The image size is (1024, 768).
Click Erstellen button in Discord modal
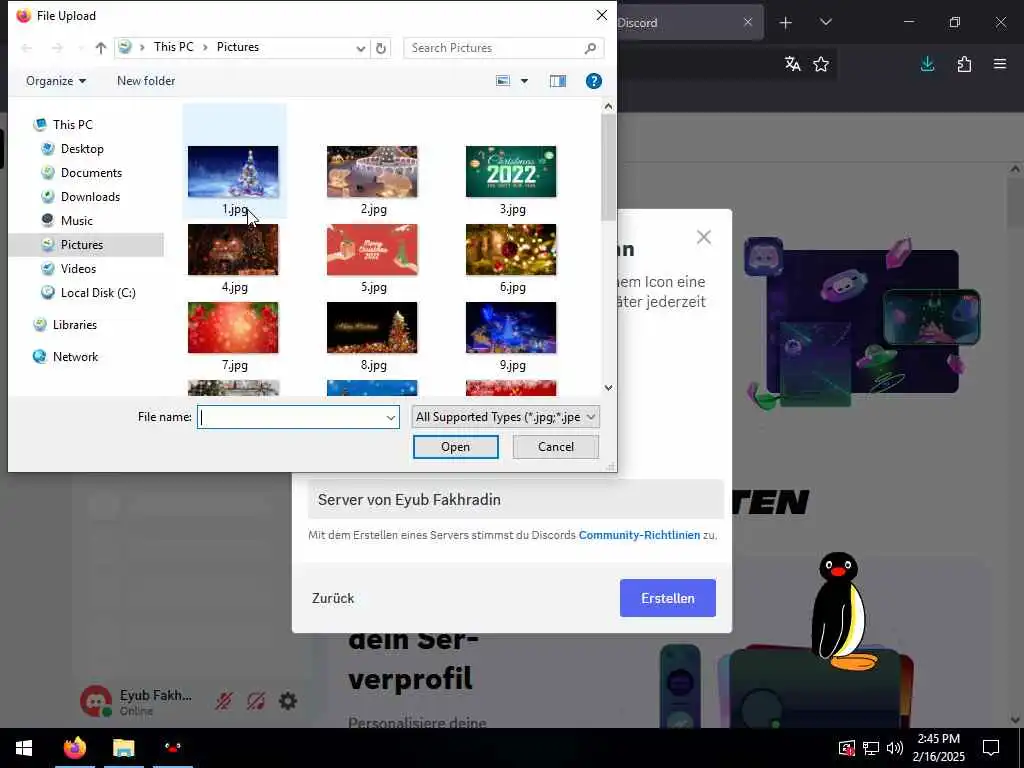coord(667,598)
